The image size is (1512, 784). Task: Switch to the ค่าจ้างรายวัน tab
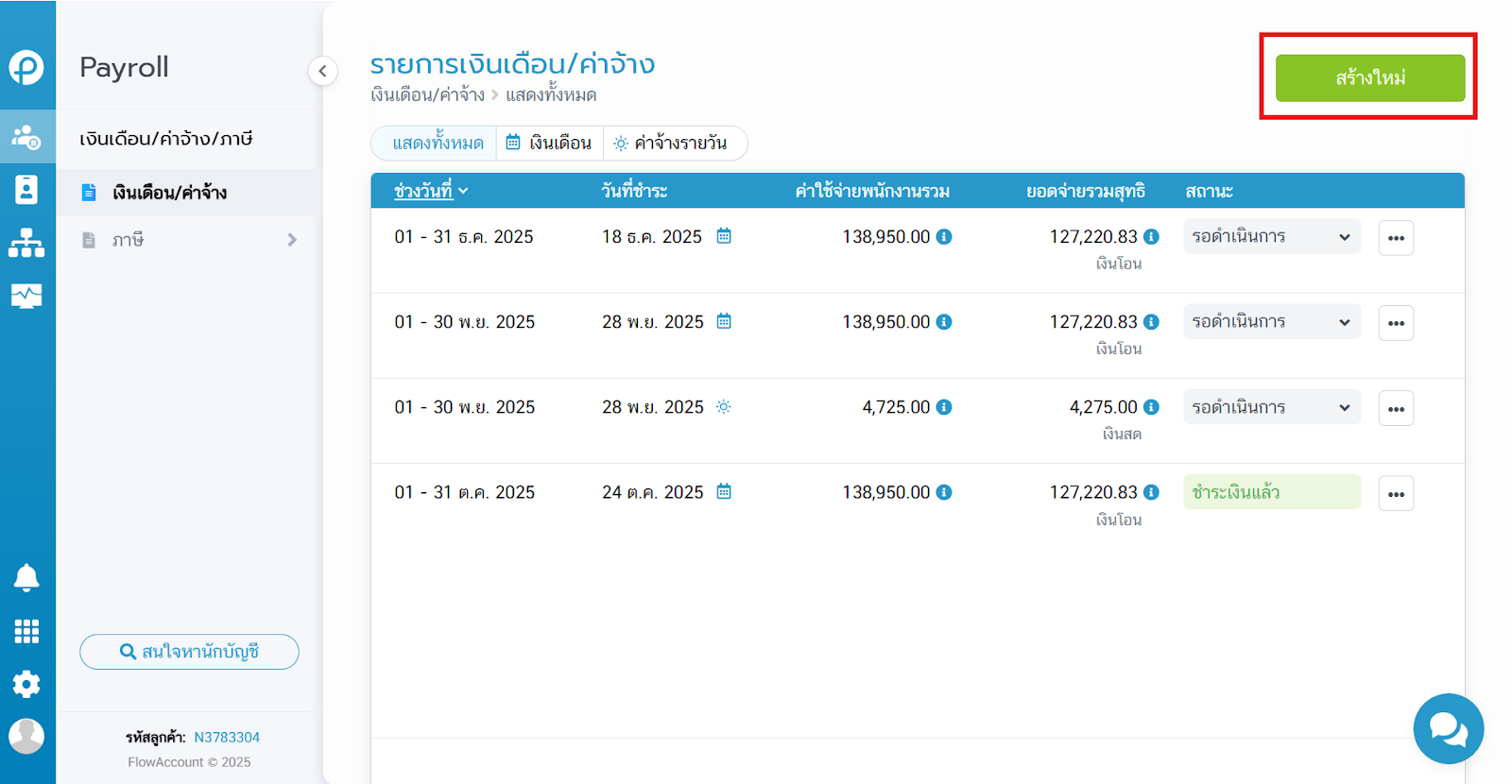(x=670, y=143)
